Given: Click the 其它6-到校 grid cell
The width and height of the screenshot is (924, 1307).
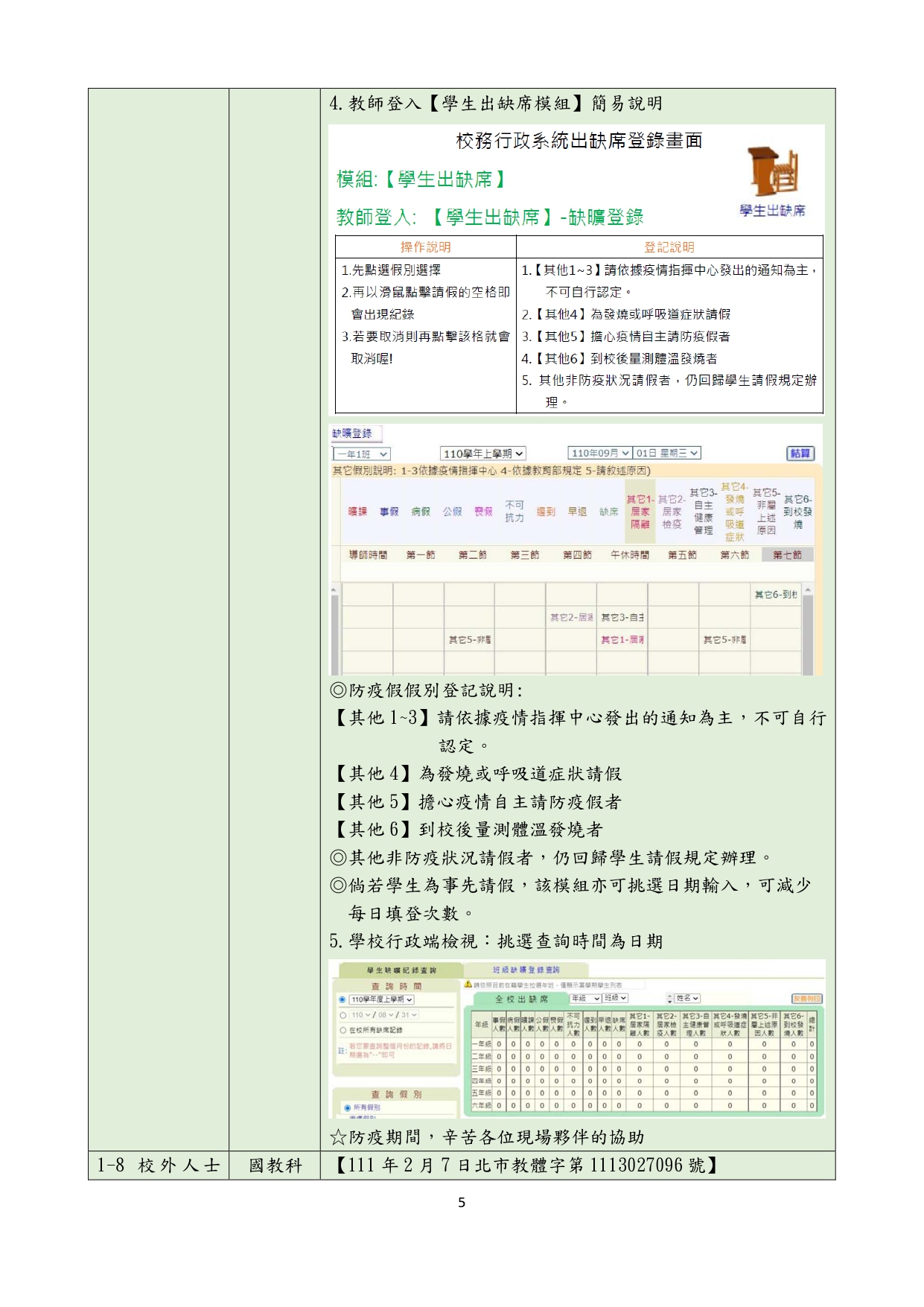Looking at the screenshot, I should click(x=776, y=594).
